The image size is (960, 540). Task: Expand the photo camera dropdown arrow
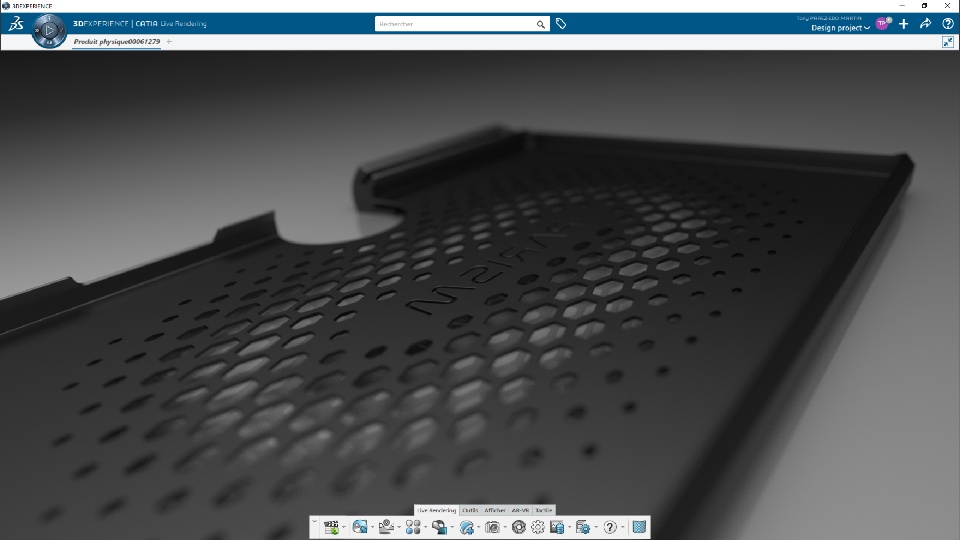point(505,528)
